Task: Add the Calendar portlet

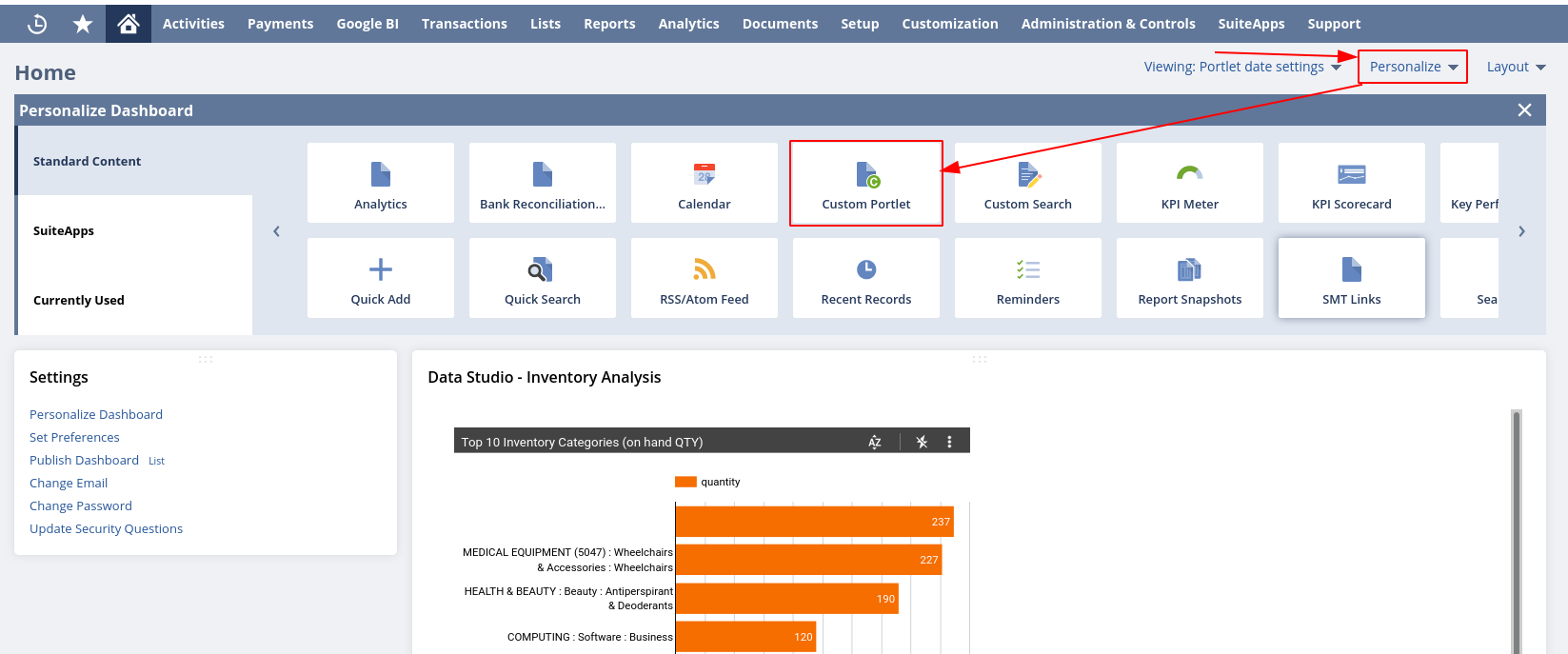Action: click(x=705, y=183)
